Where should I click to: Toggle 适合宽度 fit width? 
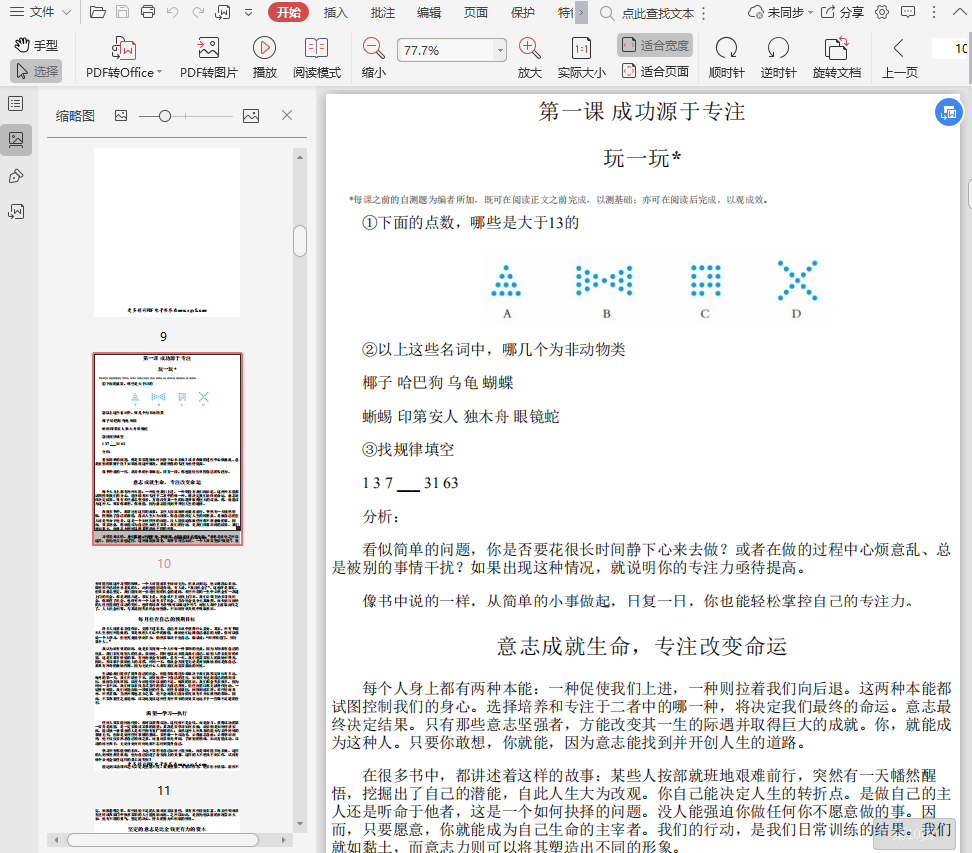pos(655,45)
